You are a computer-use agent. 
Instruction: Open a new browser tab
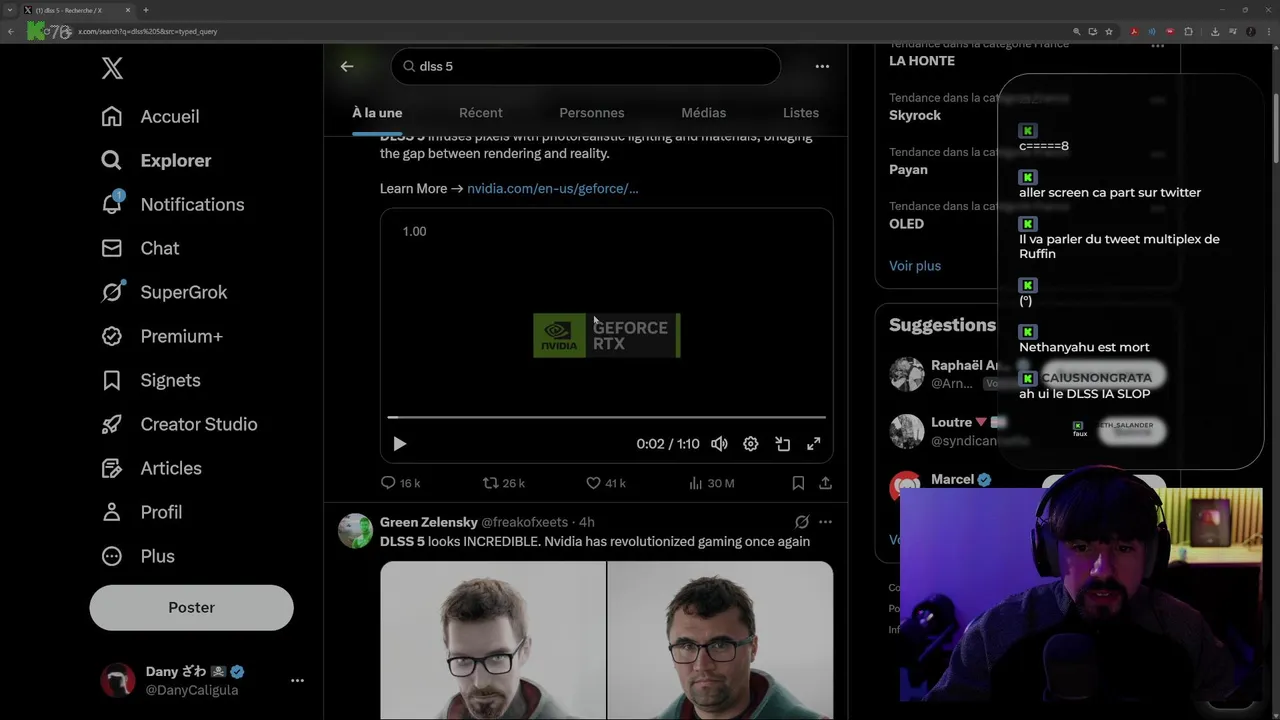coord(146,10)
